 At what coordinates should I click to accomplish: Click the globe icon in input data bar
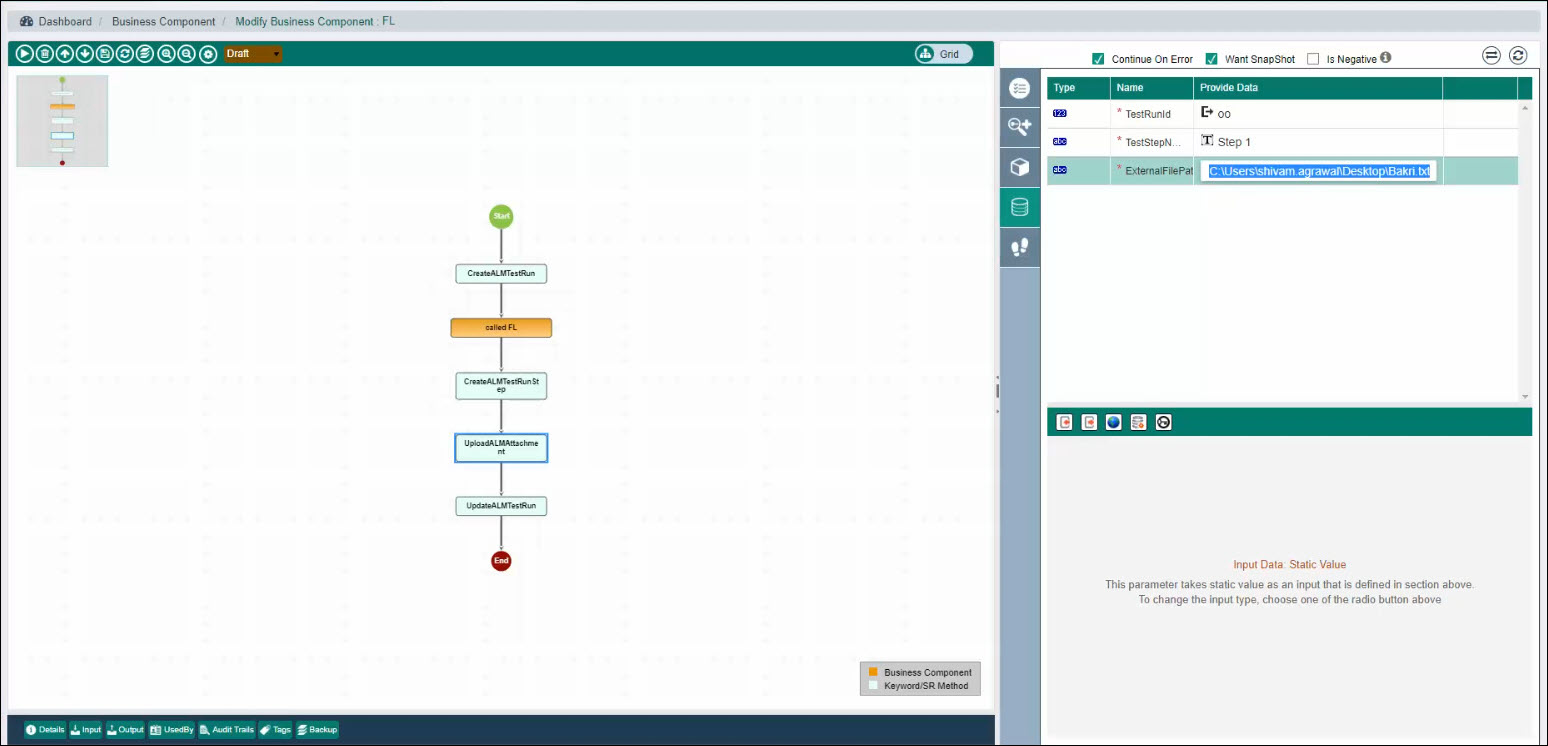pos(1113,422)
